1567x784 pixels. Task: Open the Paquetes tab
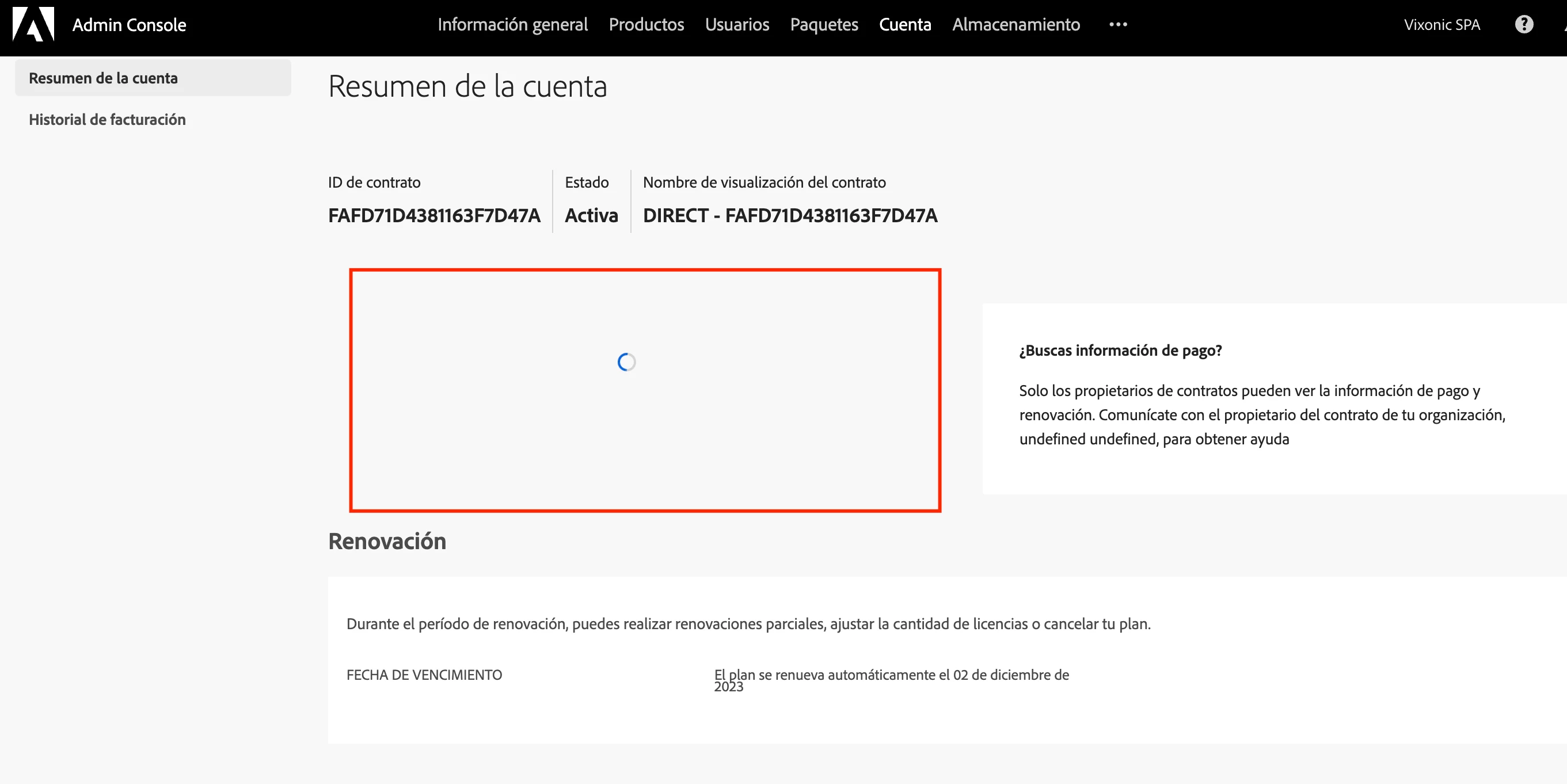[x=824, y=24]
